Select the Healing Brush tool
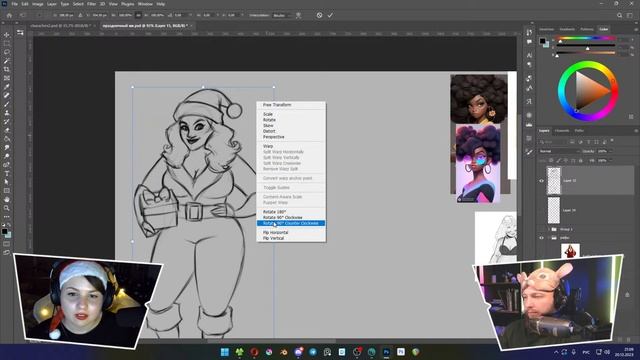The image size is (640, 360). coord(7,96)
